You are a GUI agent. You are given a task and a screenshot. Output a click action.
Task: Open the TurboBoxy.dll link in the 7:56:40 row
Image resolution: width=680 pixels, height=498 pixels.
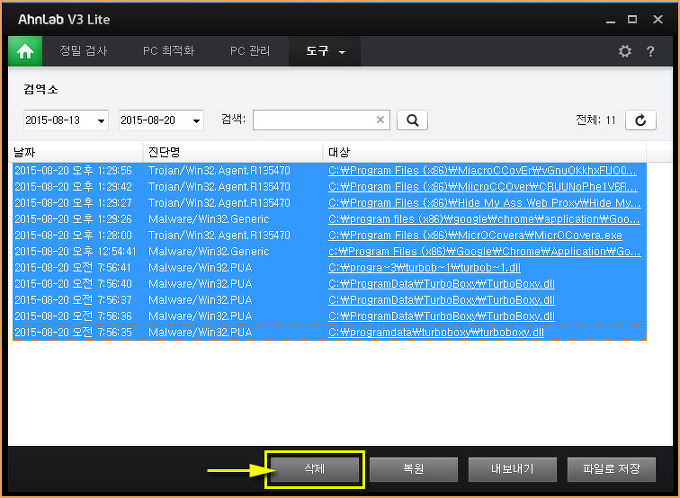coord(441,284)
